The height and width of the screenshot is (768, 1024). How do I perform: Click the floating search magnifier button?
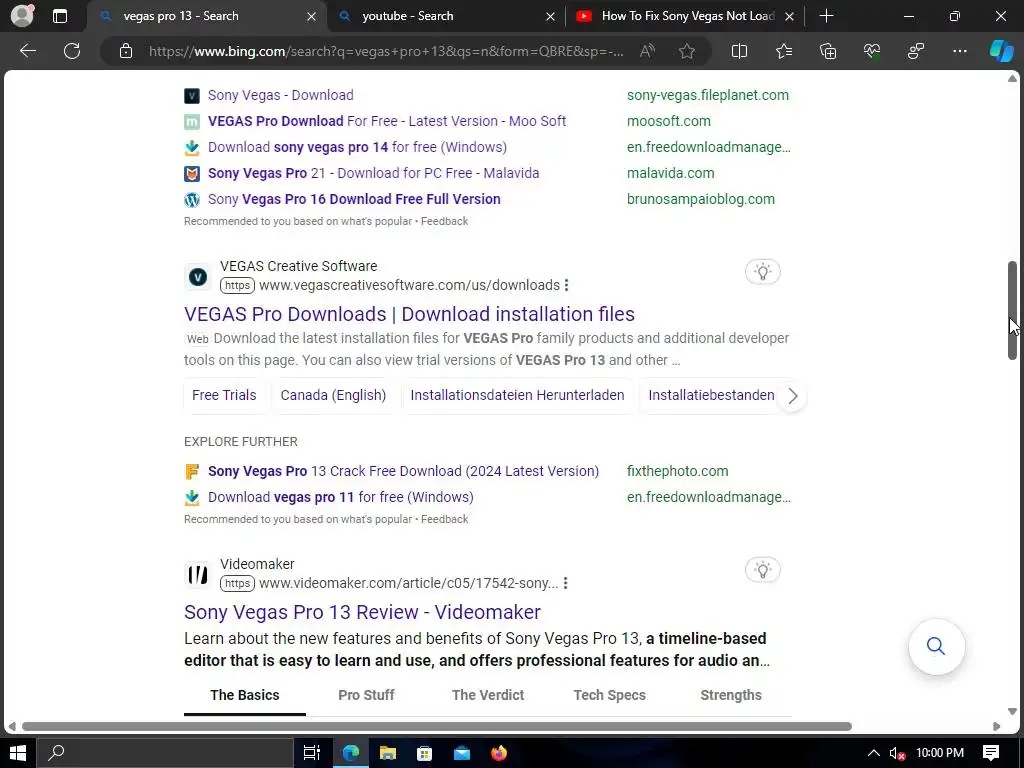point(936,646)
